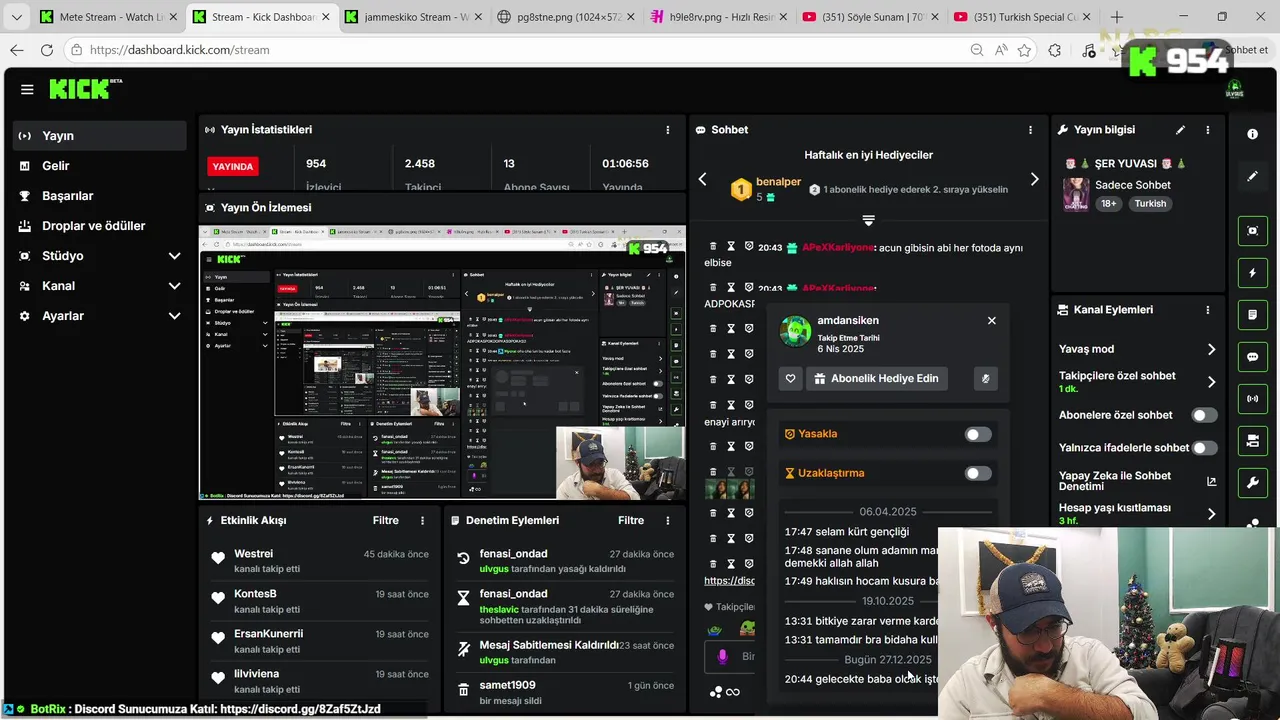Open Filtre in Etkinlik Akışı panel
The height and width of the screenshot is (720, 1280).
tap(385, 520)
